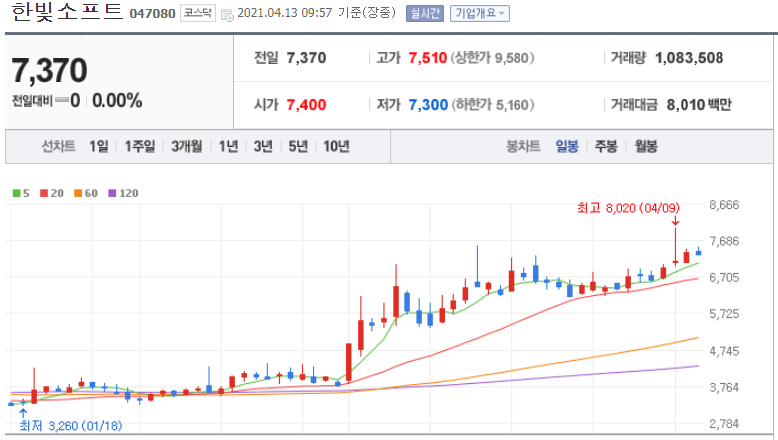Select the 1일 line chart tab

coord(99,146)
